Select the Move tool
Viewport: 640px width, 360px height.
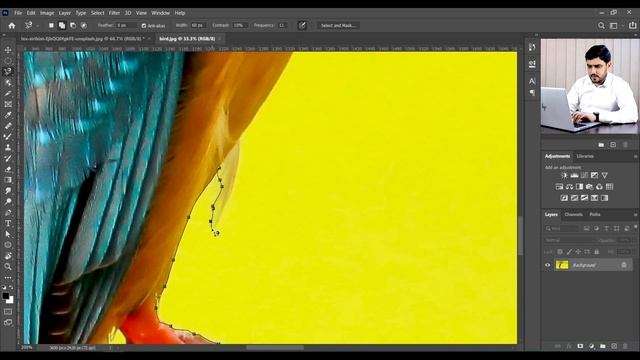click(8, 50)
